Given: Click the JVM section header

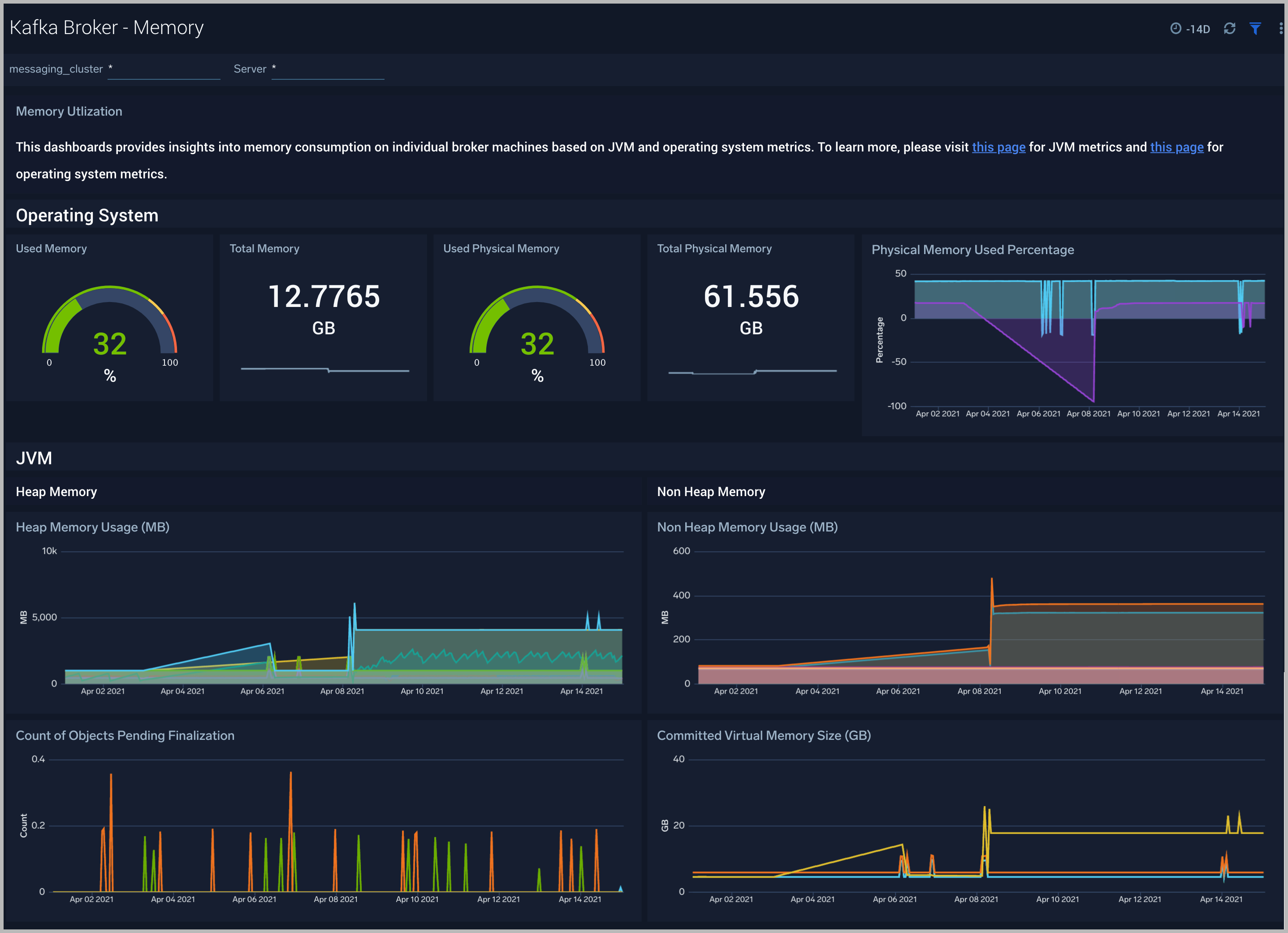Looking at the screenshot, I should 34,458.
